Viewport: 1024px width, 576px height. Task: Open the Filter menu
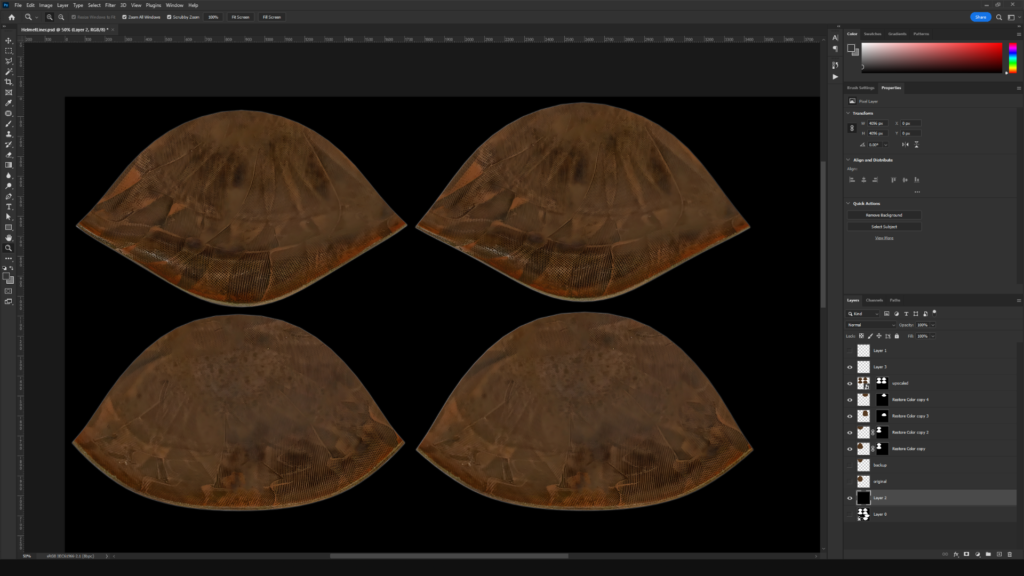(110, 5)
